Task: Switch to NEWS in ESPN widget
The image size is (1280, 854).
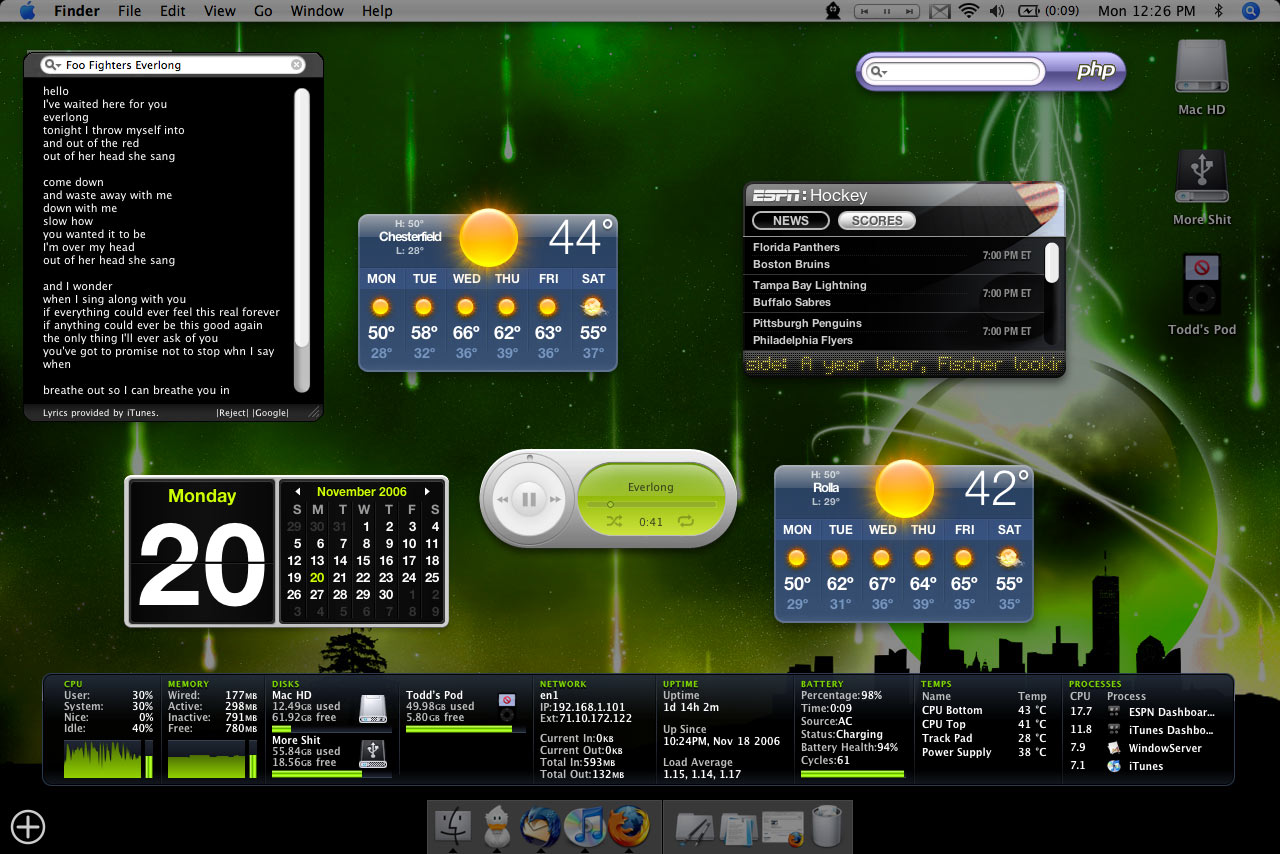Action: click(x=791, y=221)
